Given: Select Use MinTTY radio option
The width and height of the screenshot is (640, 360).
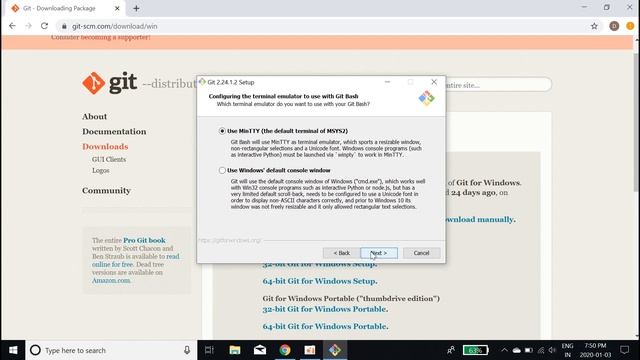Looking at the screenshot, I should click(x=222, y=131).
